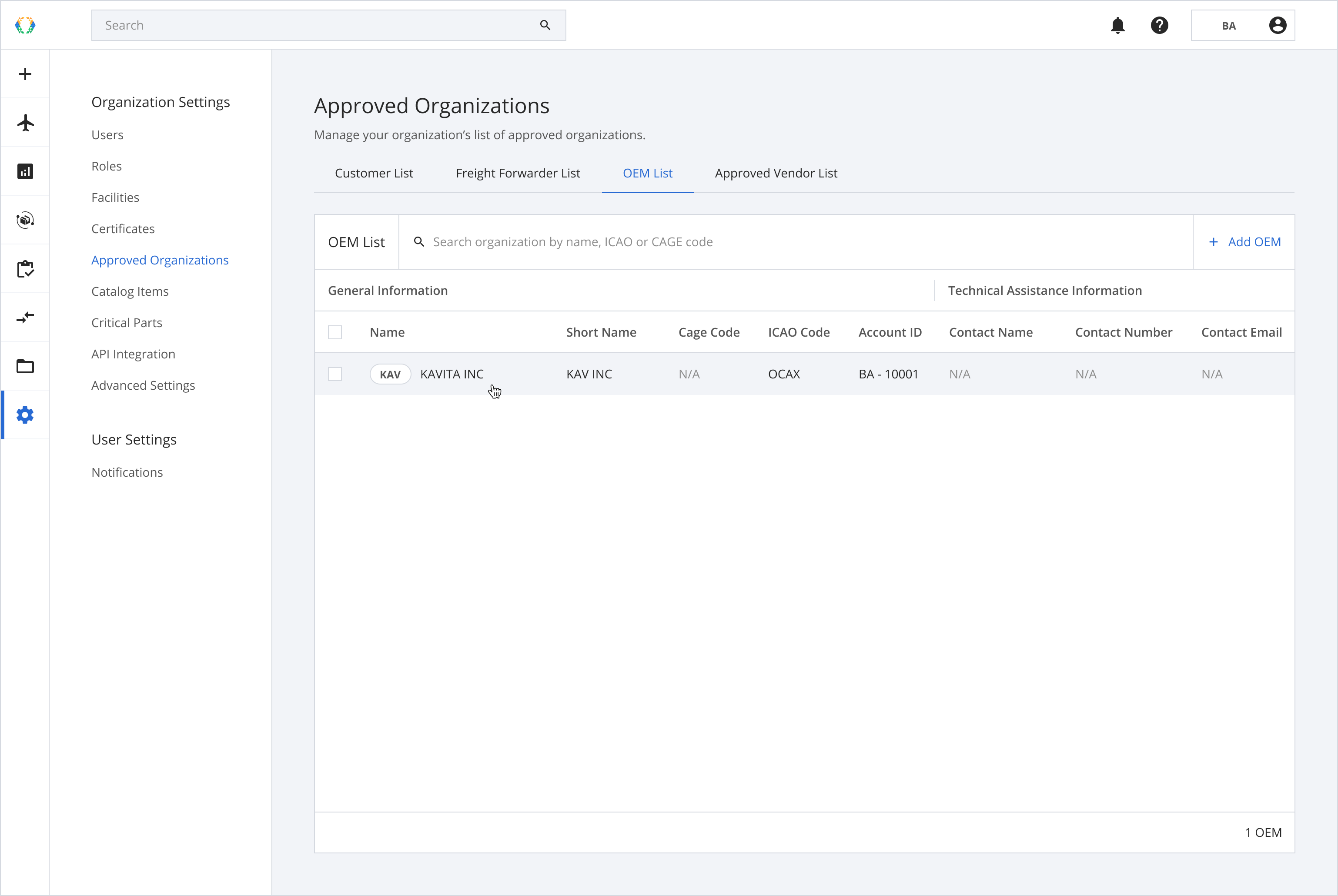Click the magnifier icon in top search bar
1338x896 pixels.
pyautogui.click(x=545, y=25)
